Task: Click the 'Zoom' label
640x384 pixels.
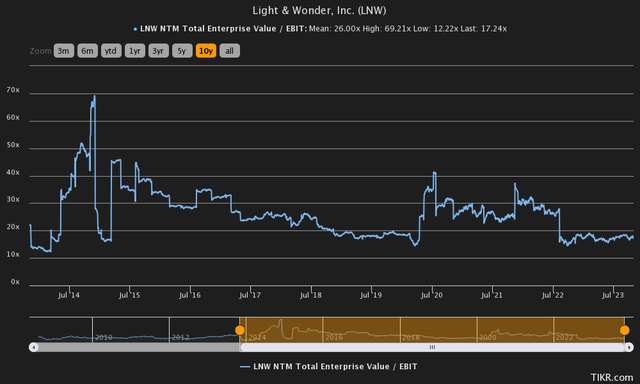Action: (40, 51)
